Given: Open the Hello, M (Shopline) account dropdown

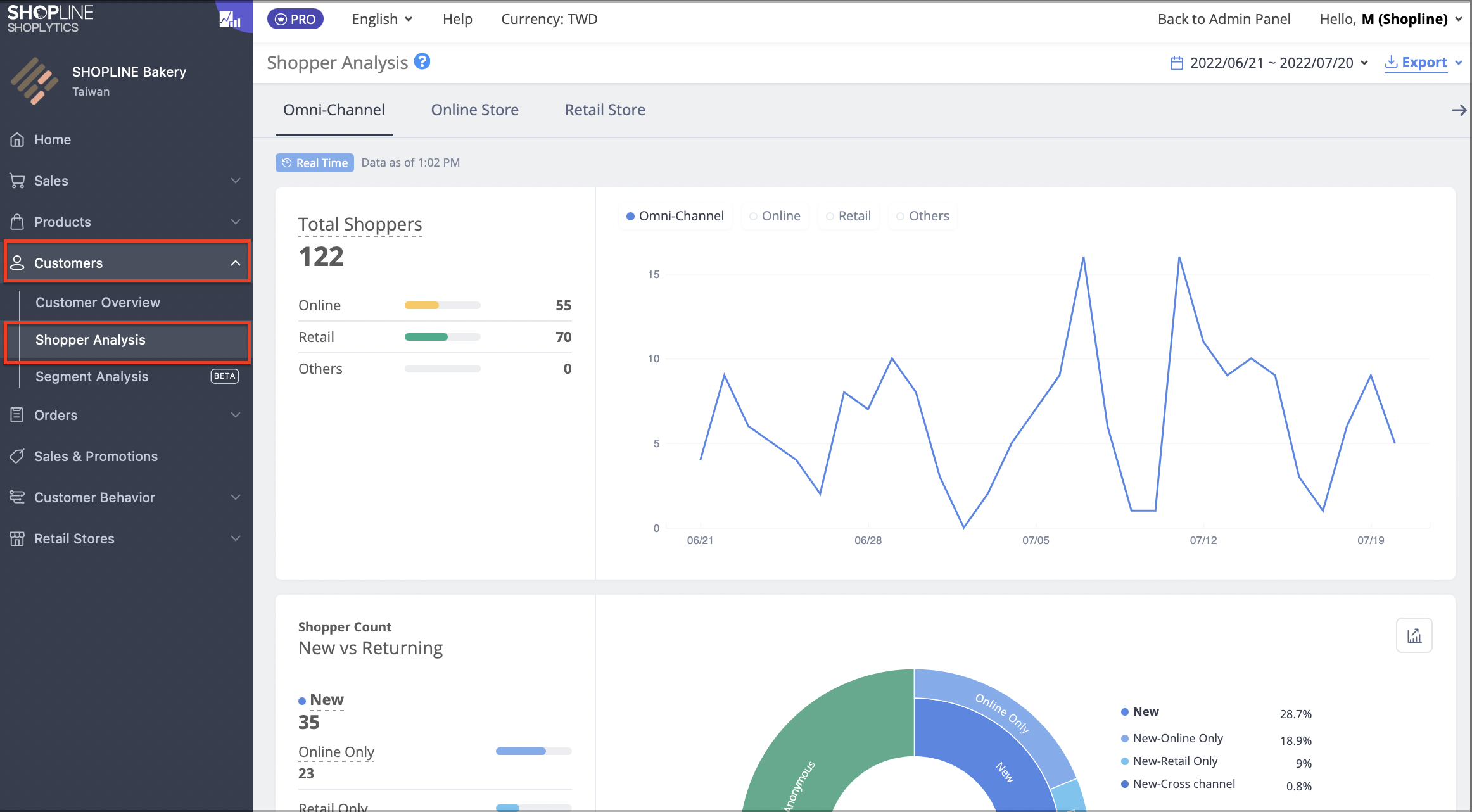Looking at the screenshot, I should [x=1391, y=19].
